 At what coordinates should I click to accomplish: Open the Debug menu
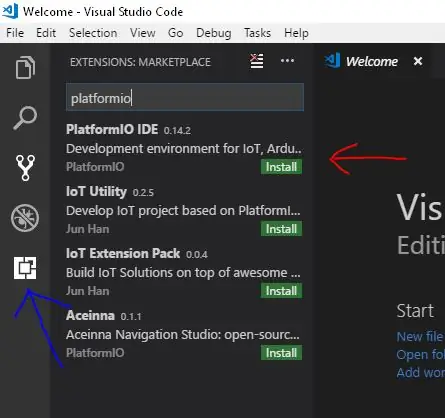click(x=214, y=33)
